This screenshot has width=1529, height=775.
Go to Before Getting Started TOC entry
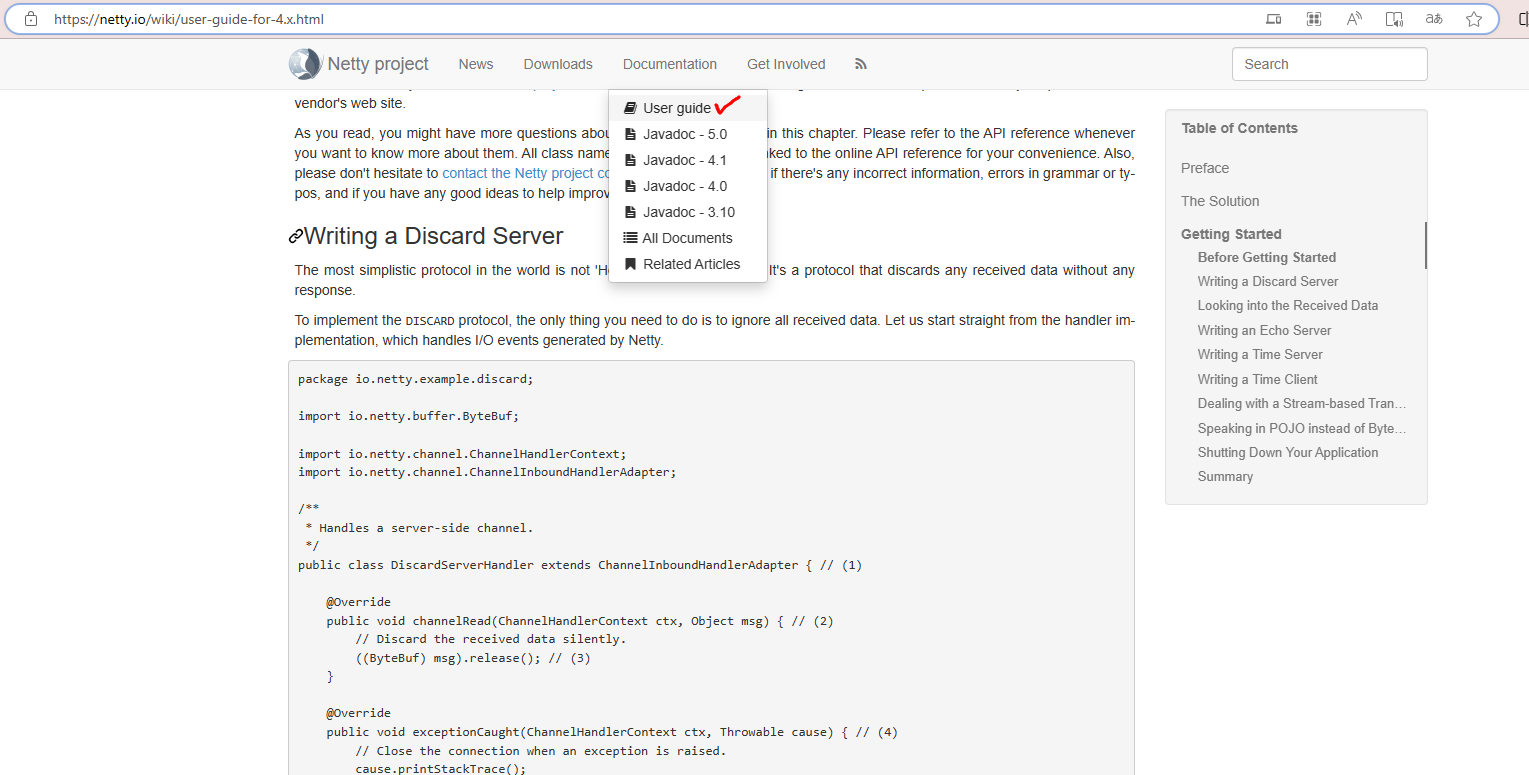click(1267, 257)
